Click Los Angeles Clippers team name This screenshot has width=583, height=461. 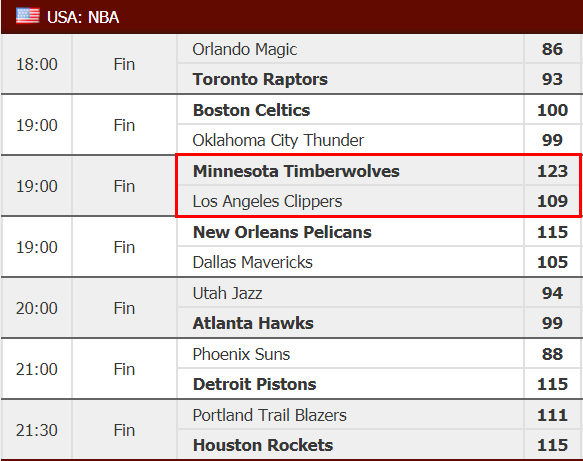pyautogui.click(x=267, y=201)
